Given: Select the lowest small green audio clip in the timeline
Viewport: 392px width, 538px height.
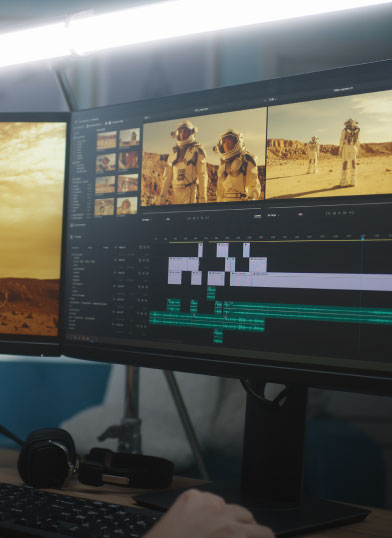Looking at the screenshot, I should (x=218, y=336).
